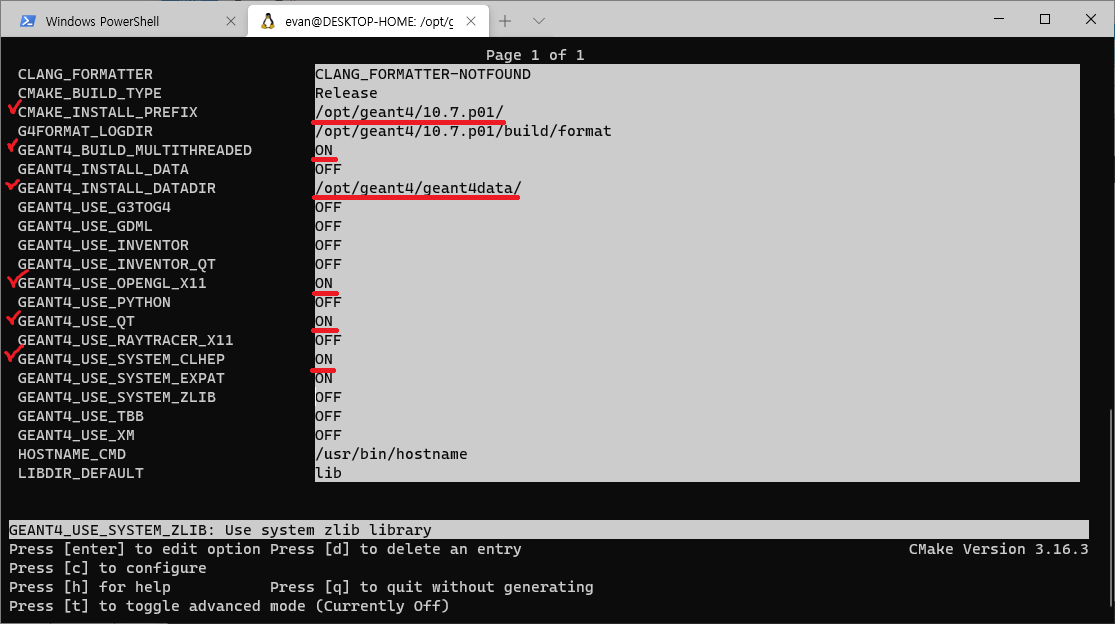
Task: Click the GEANT4_USE_SYSTEM_ZLIB OFF value
Action: tap(328, 397)
